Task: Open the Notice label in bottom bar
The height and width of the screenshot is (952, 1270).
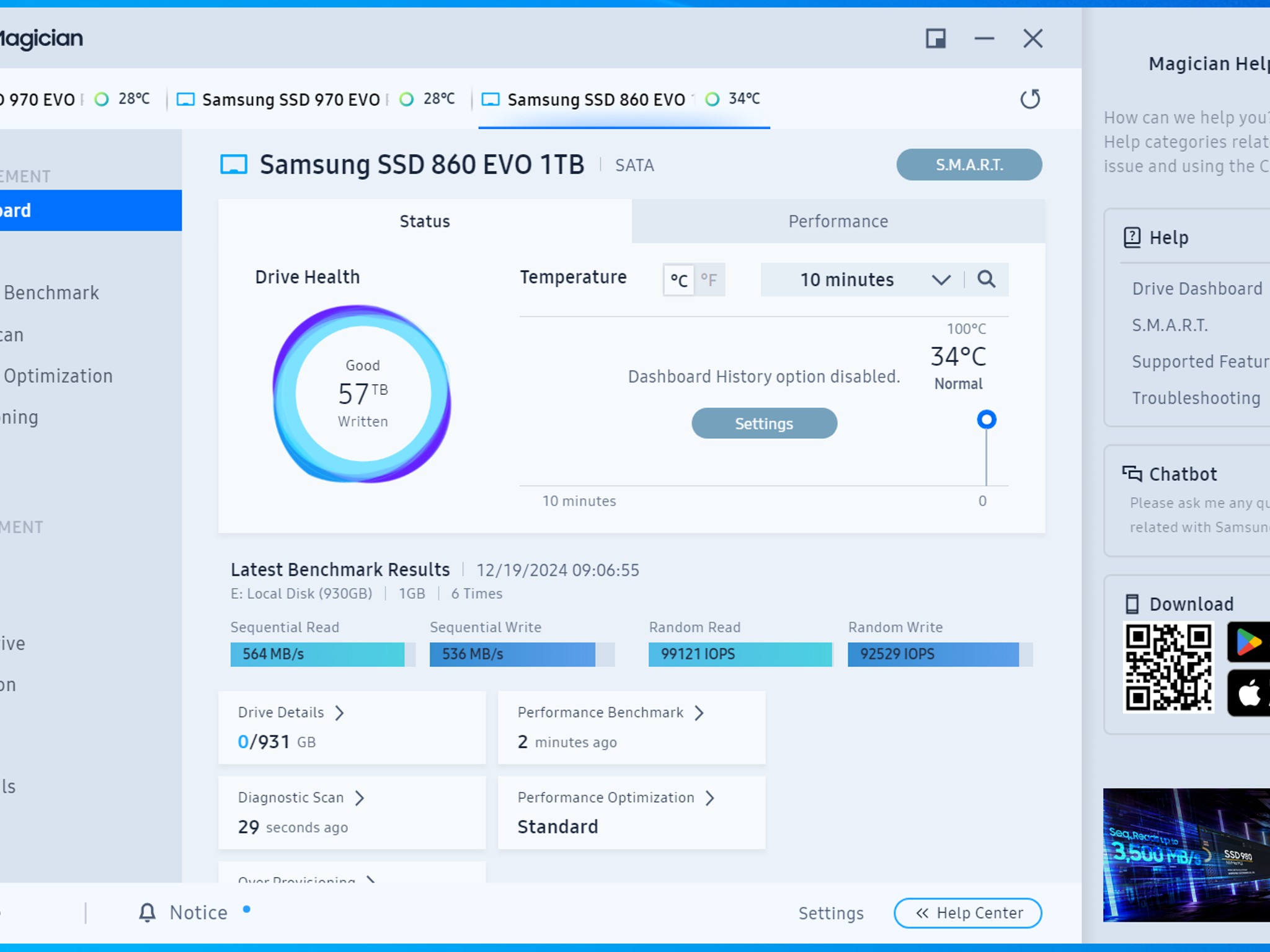Action: tap(198, 912)
